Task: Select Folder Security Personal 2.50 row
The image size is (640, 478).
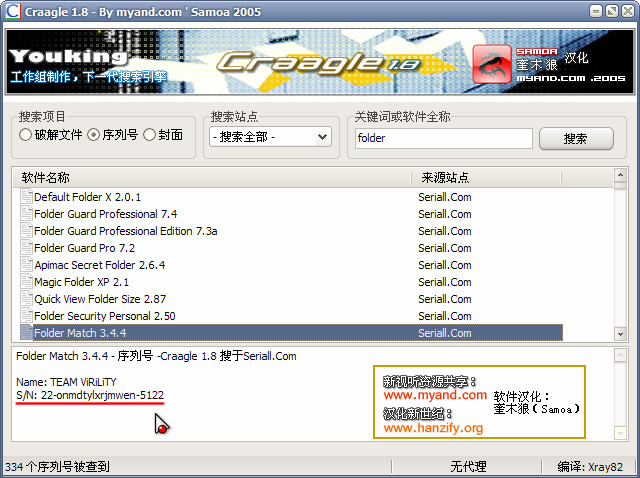Action: (x=291, y=316)
